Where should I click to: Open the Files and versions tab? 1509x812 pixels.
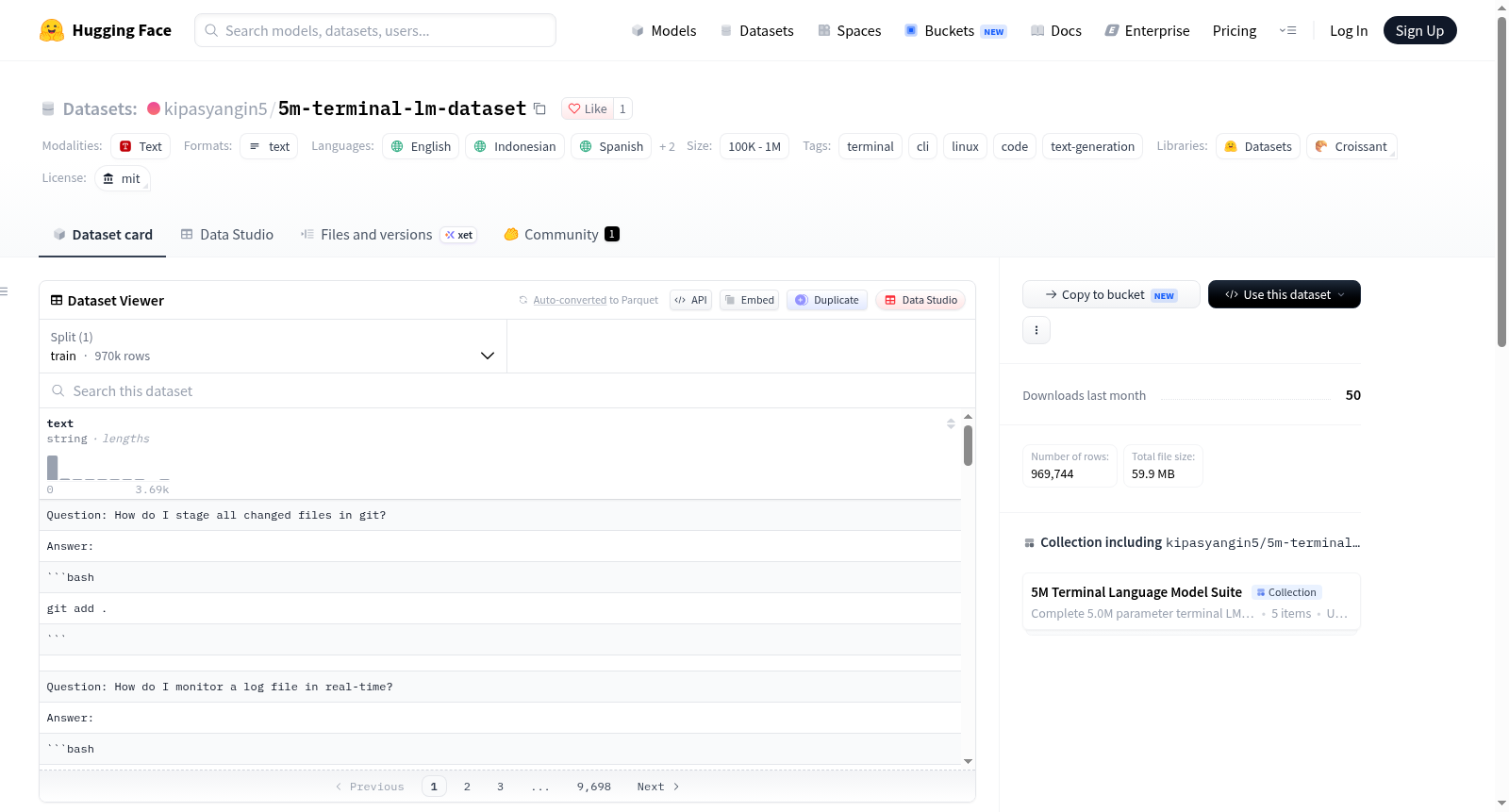[x=389, y=235]
